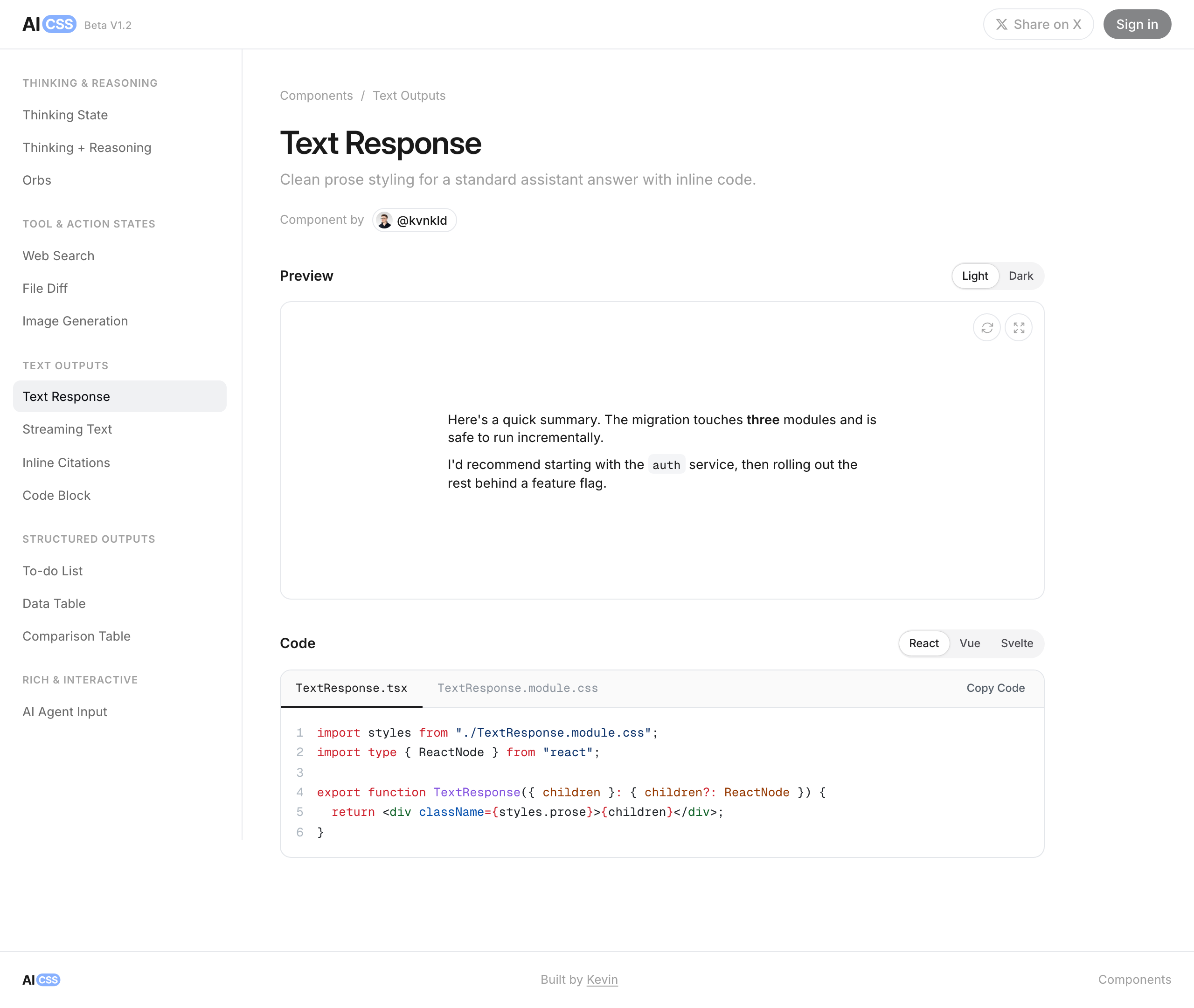Screen dimensions: 1194x1008
Task: Open the Components link in footer
Action: tap(1134, 980)
